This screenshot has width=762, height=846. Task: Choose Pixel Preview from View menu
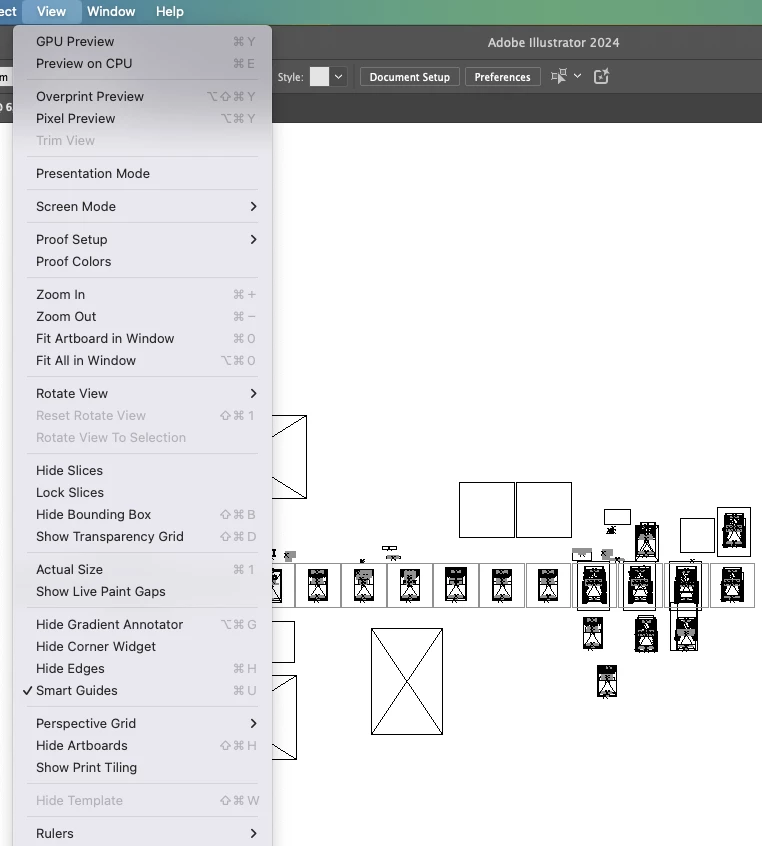click(142, 119)
